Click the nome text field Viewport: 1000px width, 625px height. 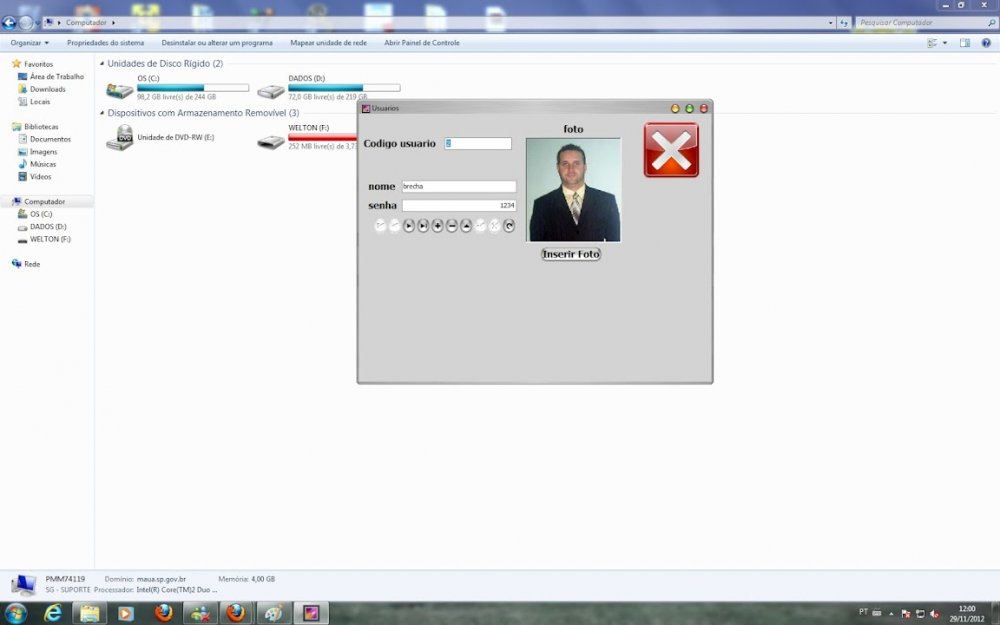(458, 186)
